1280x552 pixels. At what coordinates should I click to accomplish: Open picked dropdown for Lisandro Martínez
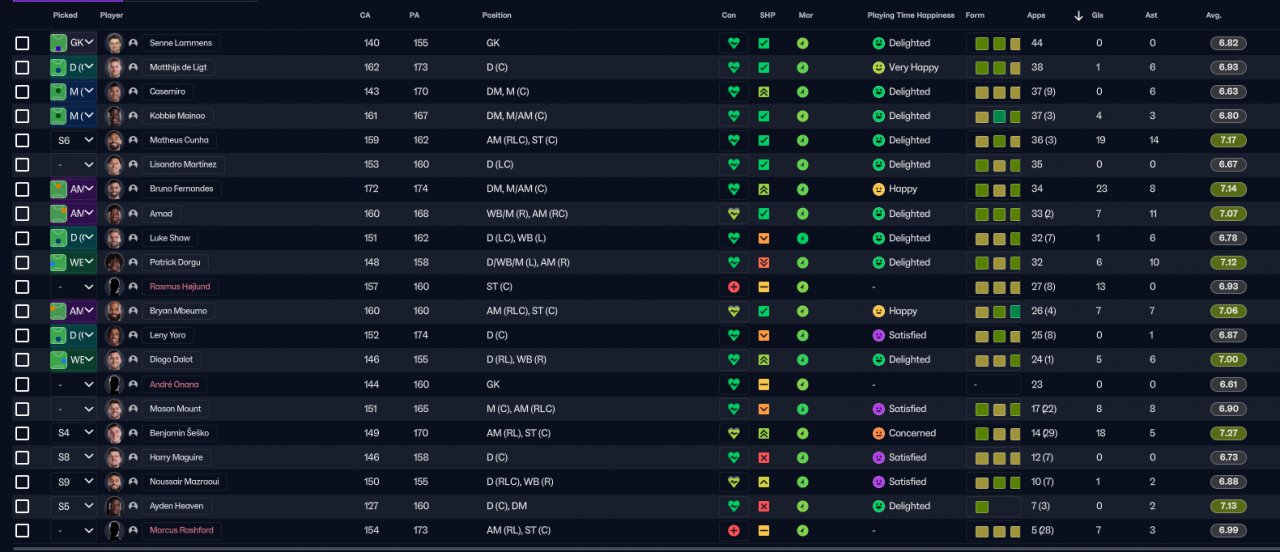coord(73,165)
